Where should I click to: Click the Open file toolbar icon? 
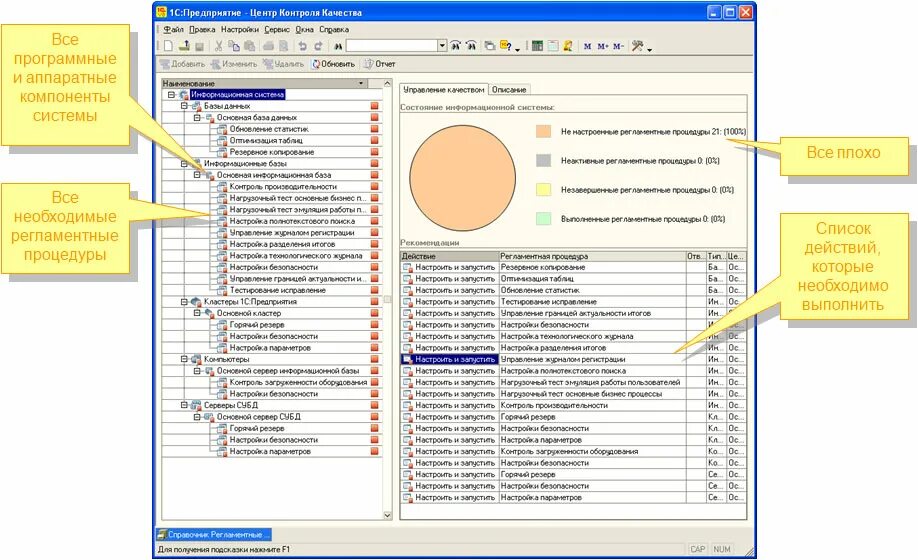(184, 46)
